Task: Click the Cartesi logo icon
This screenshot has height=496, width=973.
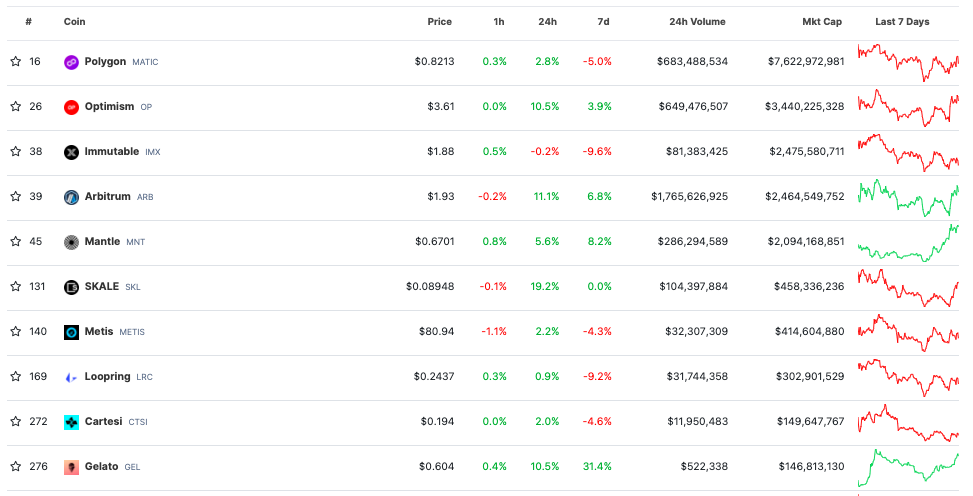Action: [x=71, y=422]
